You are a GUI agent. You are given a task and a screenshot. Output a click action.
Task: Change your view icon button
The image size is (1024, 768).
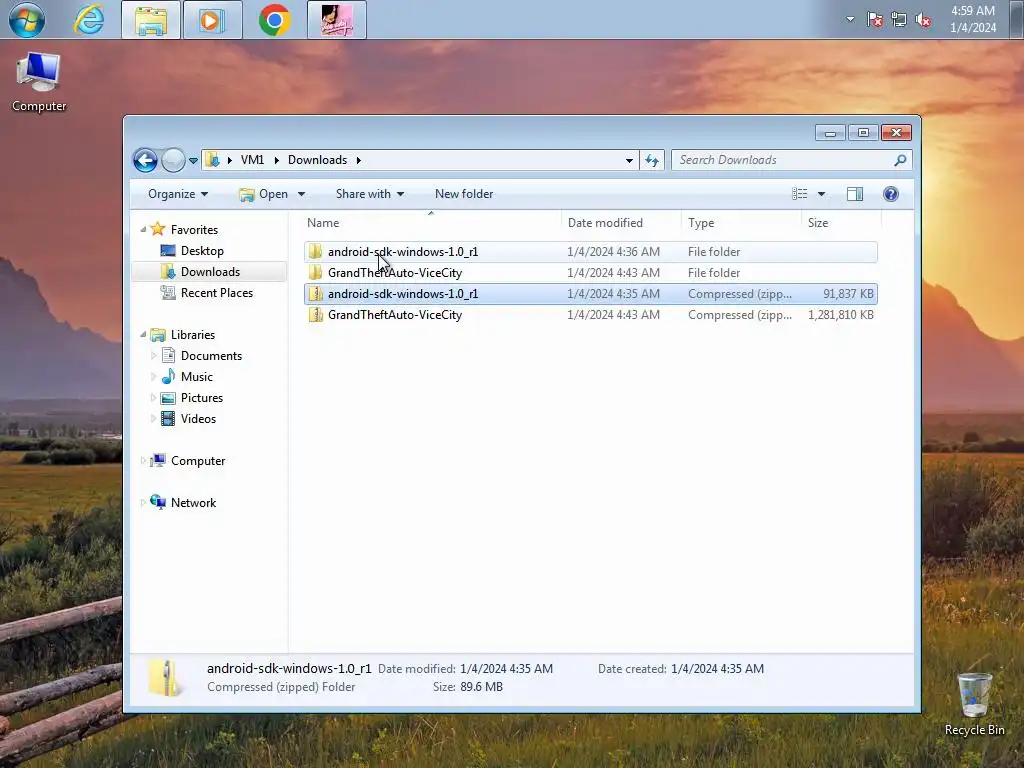click(x=799, y=194)
